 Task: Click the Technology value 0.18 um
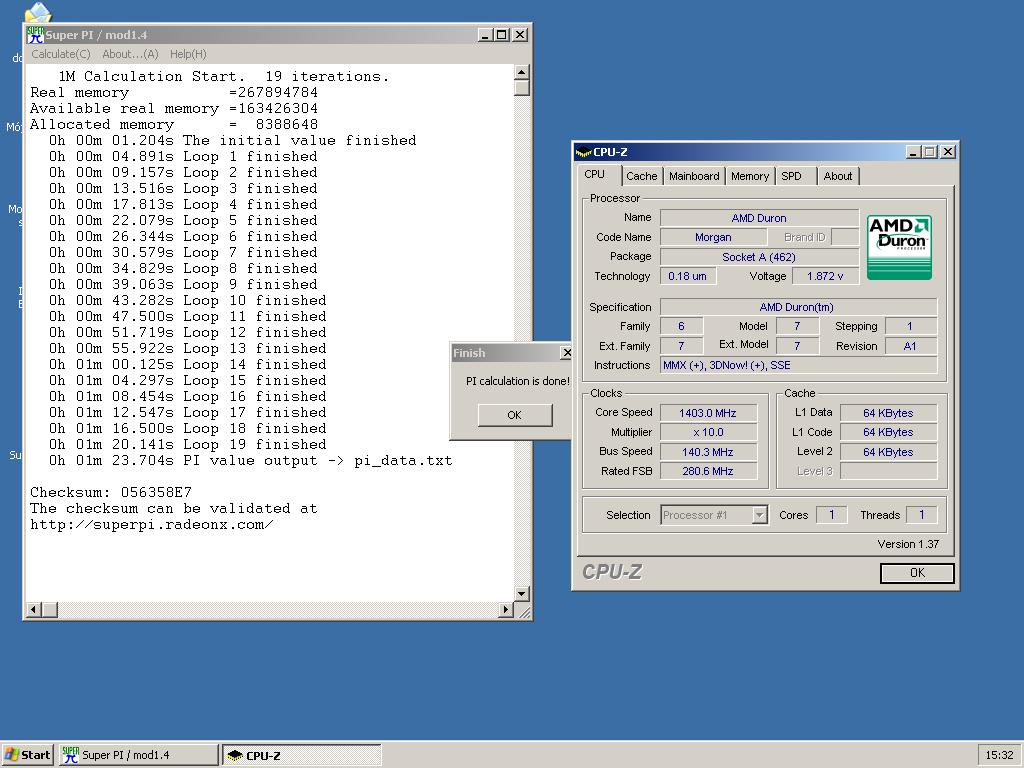(688, 276)
